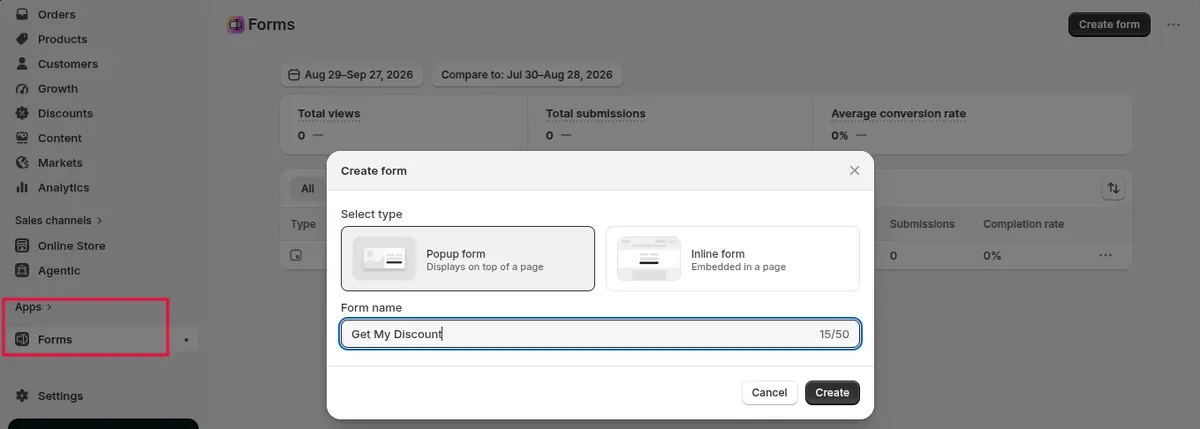Click the Markets globe icon
Image resolution: width=1200 pixels, height=429 pixels.
(22, 163)
